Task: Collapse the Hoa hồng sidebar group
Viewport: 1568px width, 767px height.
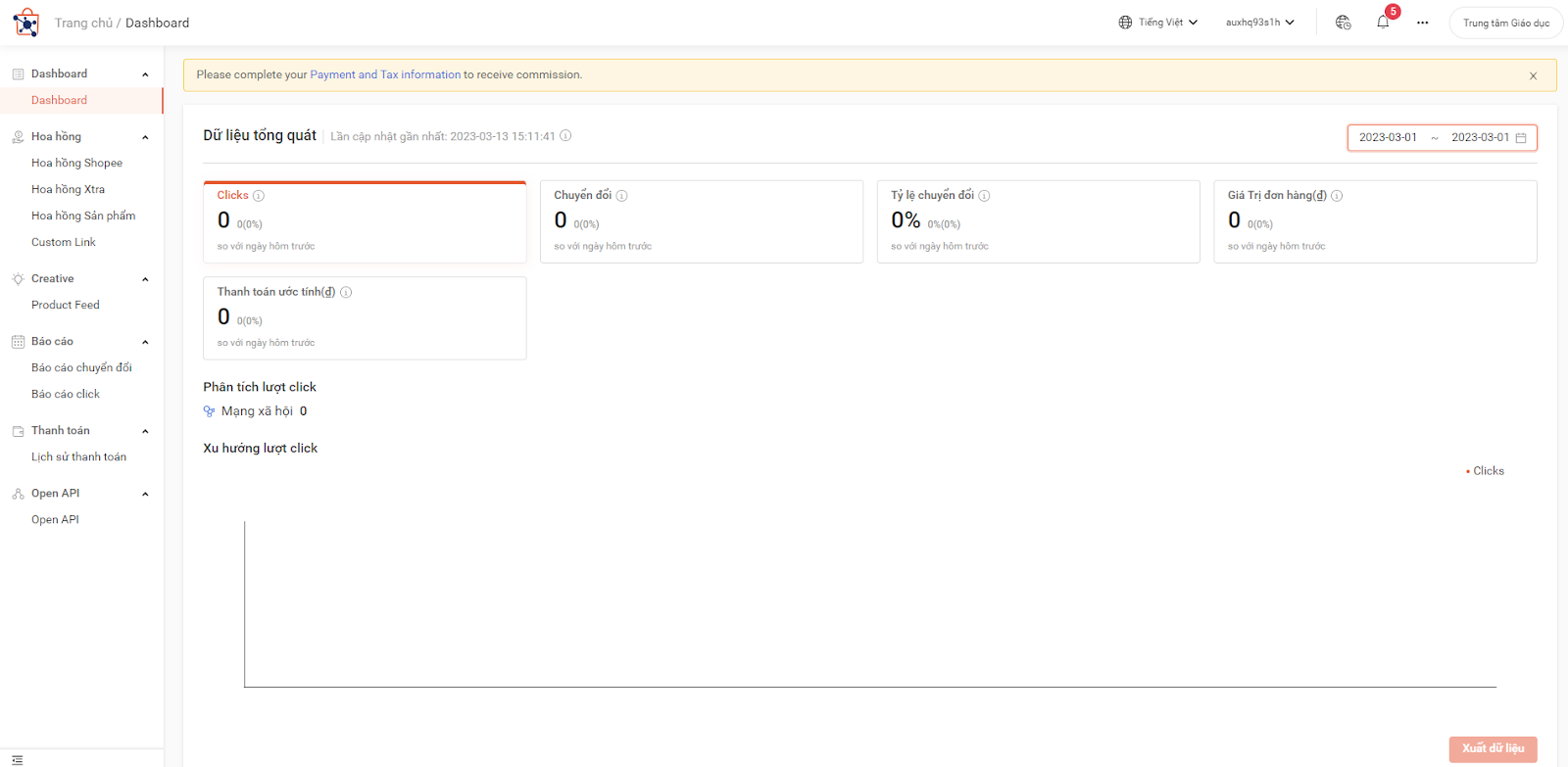Action: click(x=145, y=137)
